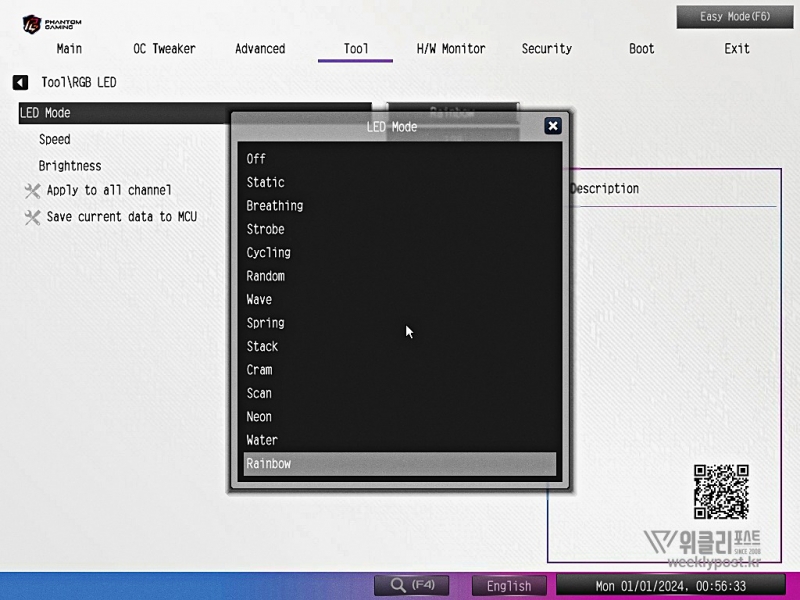Viewport: 800px width, 600px height.
Task: Click the search magnifier (F4) button
Action: point(411,585)
